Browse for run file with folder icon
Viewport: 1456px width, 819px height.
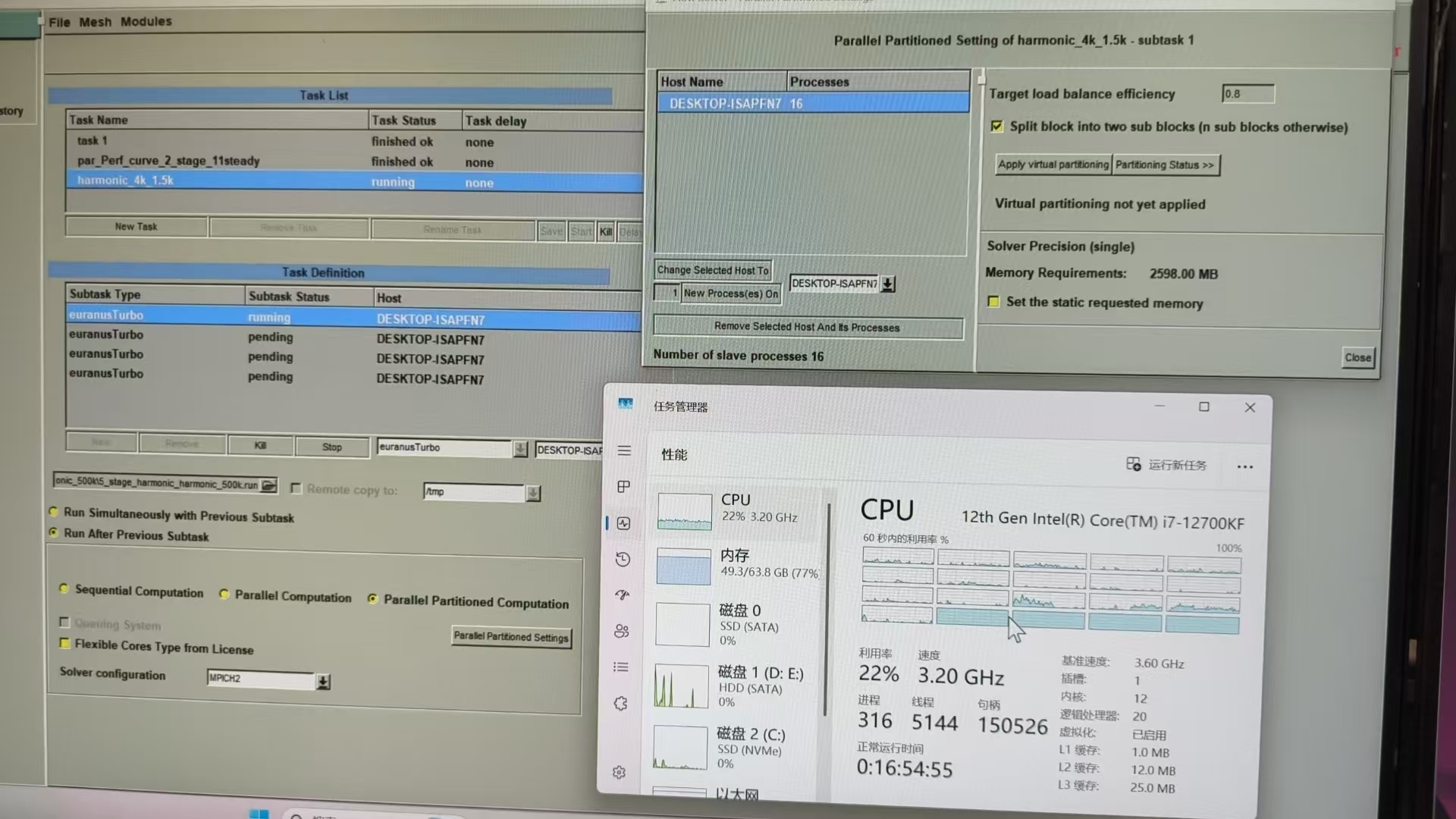pyautogui.click(x=268, y=485)
